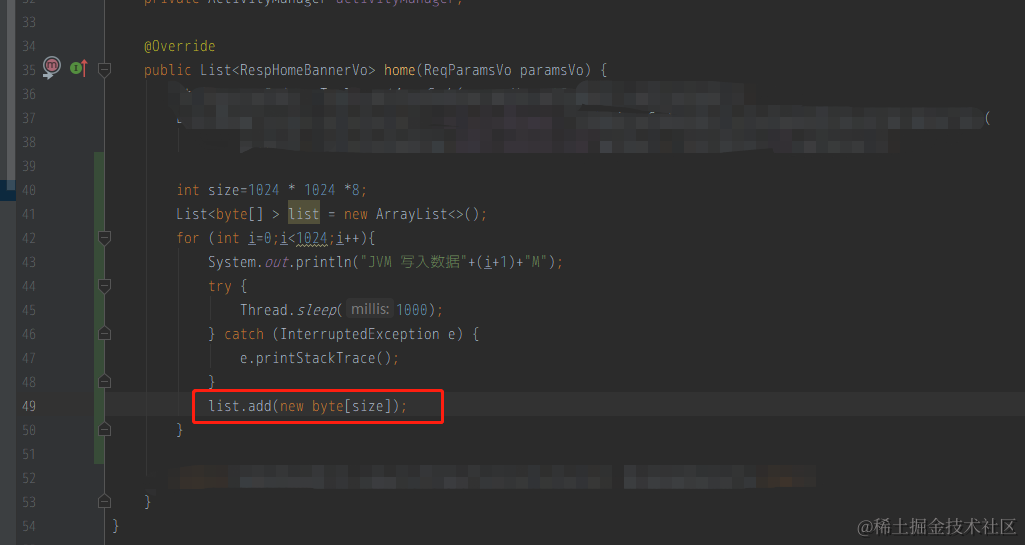Click the home method name
The width and height of the screenshot is (1025, 545).
pyautogui.click(x=399, y=70)
